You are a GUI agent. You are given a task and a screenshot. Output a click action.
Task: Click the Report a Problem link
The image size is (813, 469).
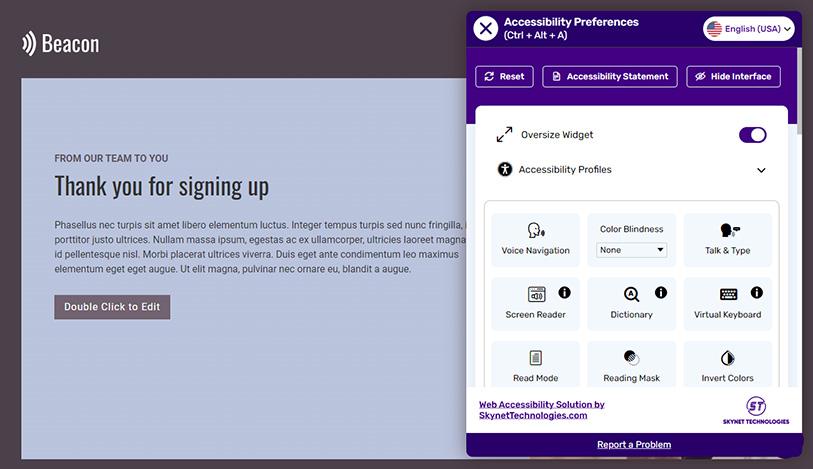634,445
